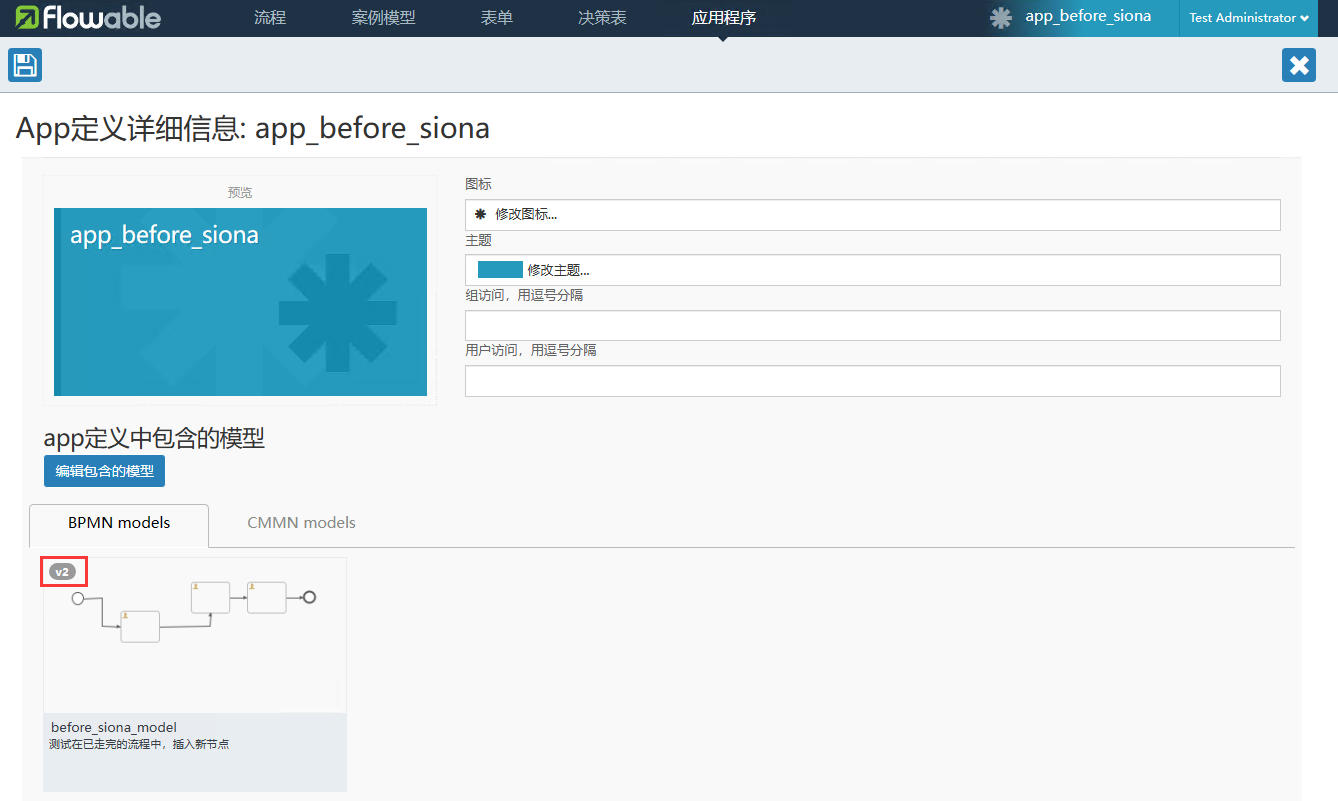Click before_siona_model name text

click(x=114, y=727)
